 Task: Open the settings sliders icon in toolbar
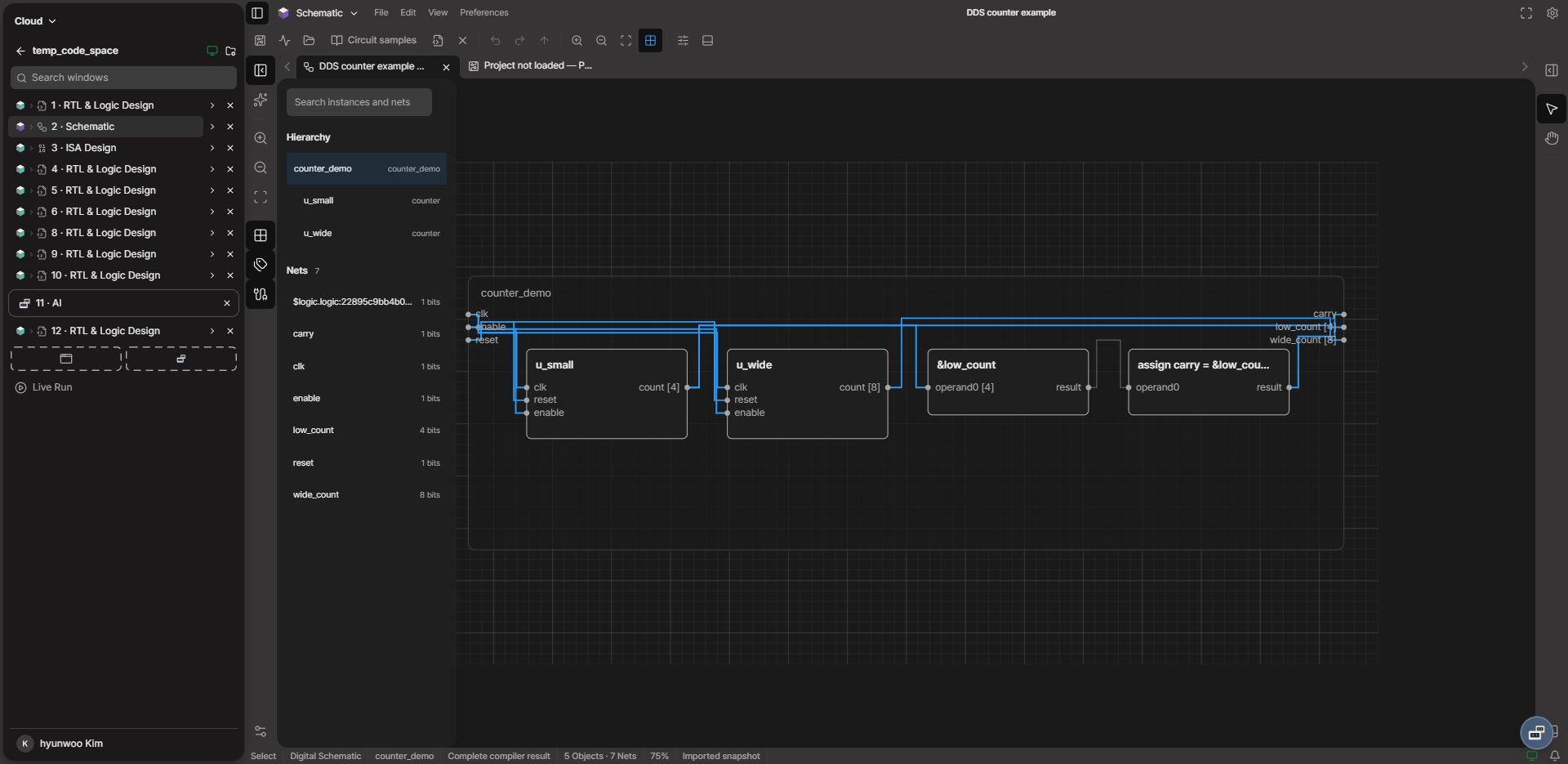[683, 40]
